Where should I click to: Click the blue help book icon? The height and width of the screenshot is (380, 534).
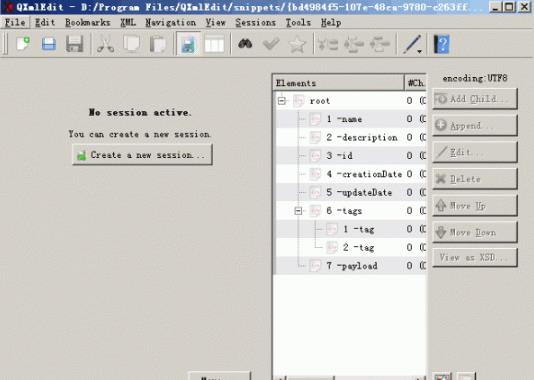coord(441,44)
